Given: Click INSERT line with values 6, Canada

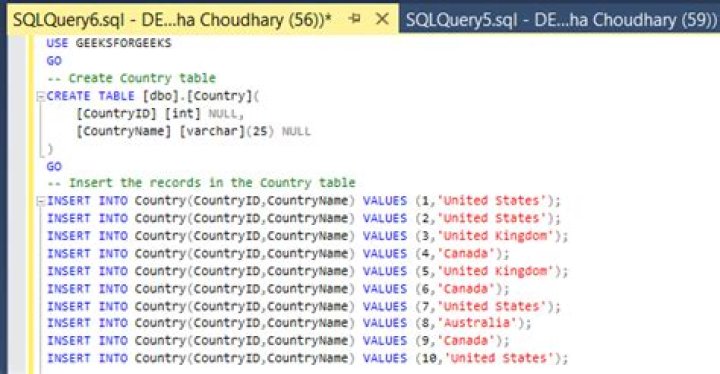Looking at the screenshot, I should 278,289.
